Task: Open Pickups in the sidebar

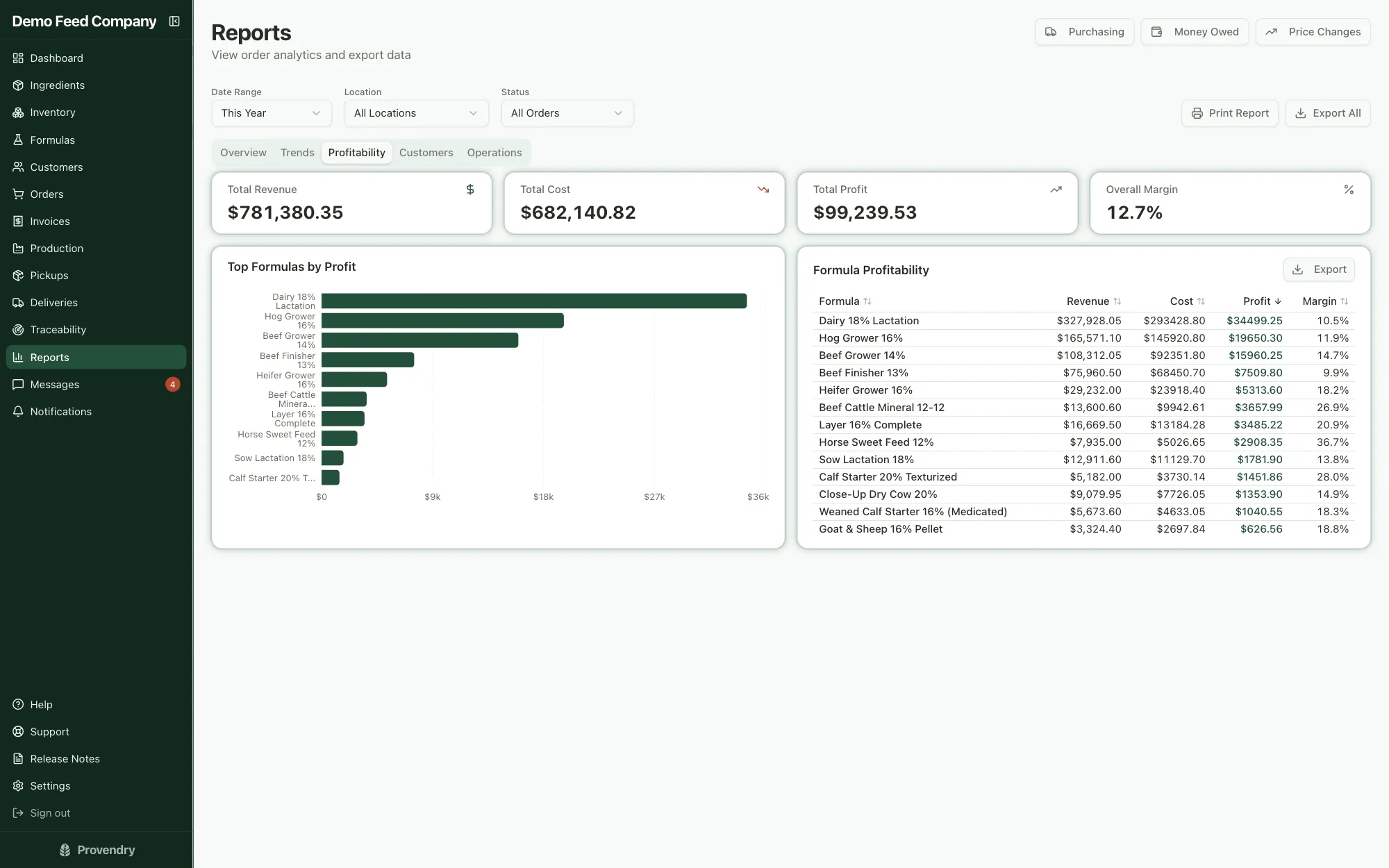Action: 96,275
